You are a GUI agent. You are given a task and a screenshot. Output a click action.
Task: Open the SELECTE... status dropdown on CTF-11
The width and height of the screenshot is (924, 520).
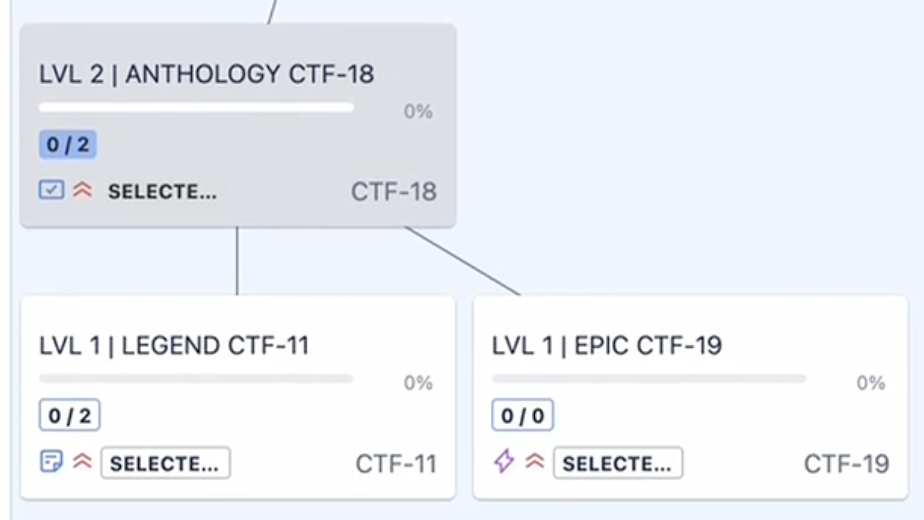click(x=165, y=463)
